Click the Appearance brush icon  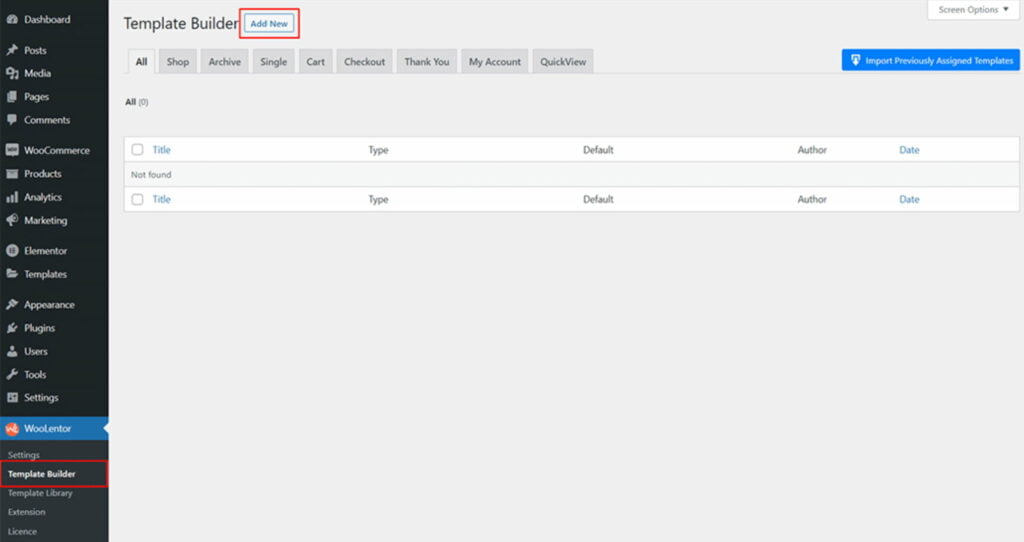pos(12,304)
